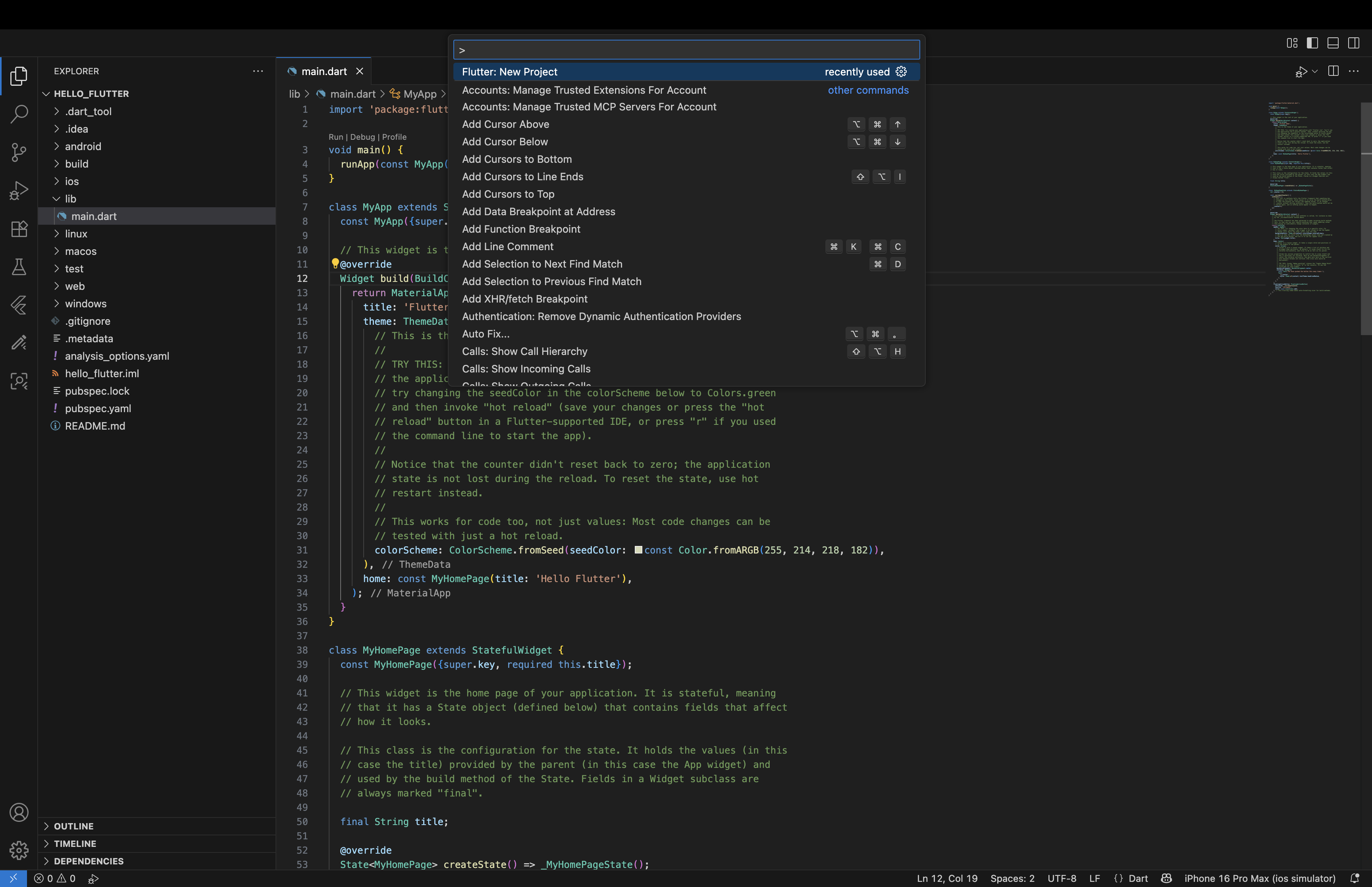
Task: Click the Run/Debug play icon in editor toolbar
Action: tap(1301, 71)
